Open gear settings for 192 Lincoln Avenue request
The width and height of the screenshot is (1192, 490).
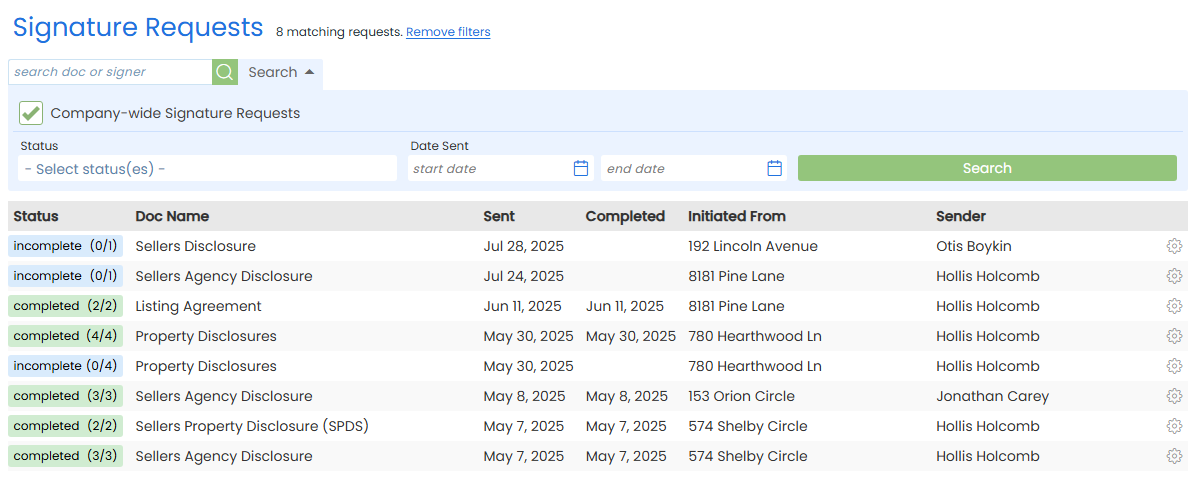[x=1174, y=246]
